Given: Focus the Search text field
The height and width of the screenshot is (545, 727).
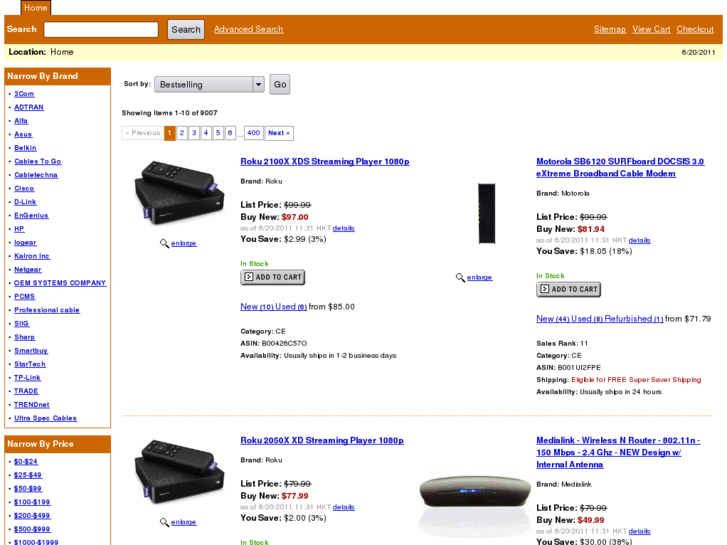Looking at the screenshot, I should pyautogui.click(x=101, y=30).
